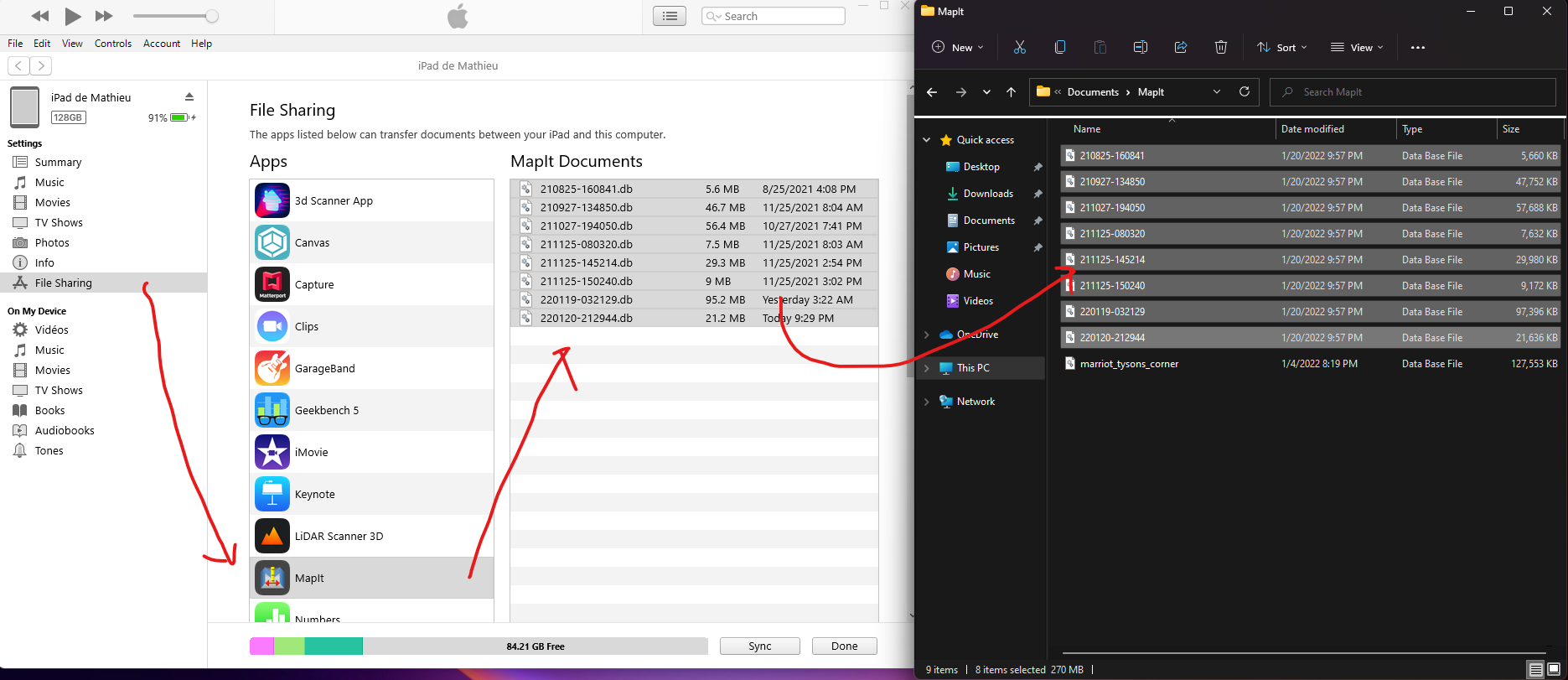The height and width of the screenshot is (680, 1568).
Task: Open the Controls menu in iTunes
Action: pyautogui.click(x=112, y=44)
